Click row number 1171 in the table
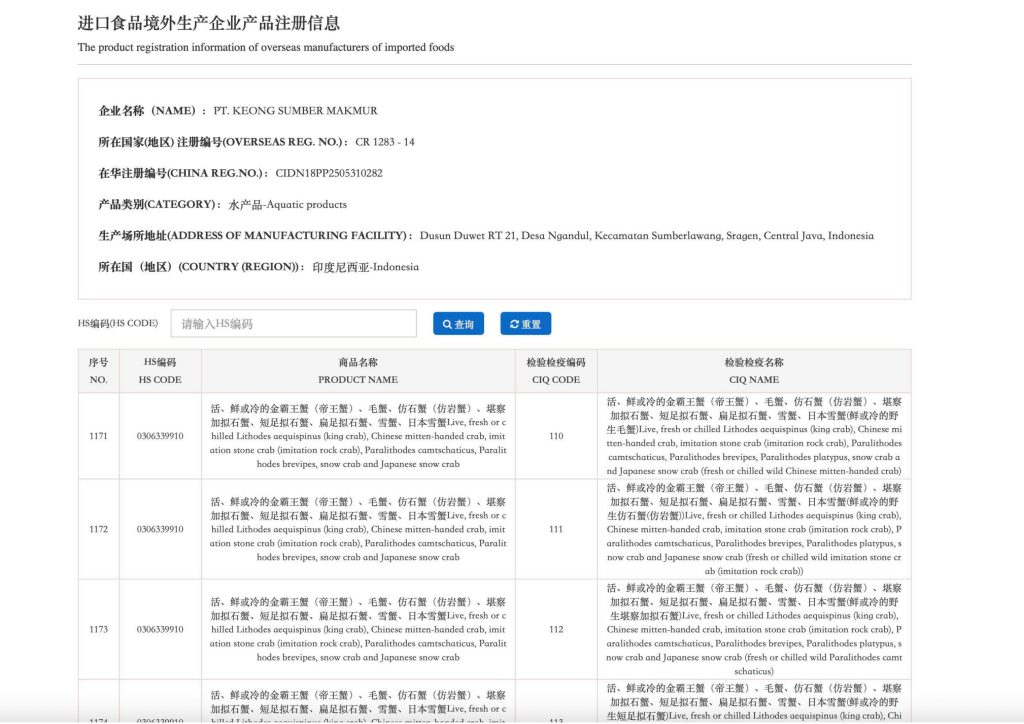1024x724 pixels. coord(98,436)
